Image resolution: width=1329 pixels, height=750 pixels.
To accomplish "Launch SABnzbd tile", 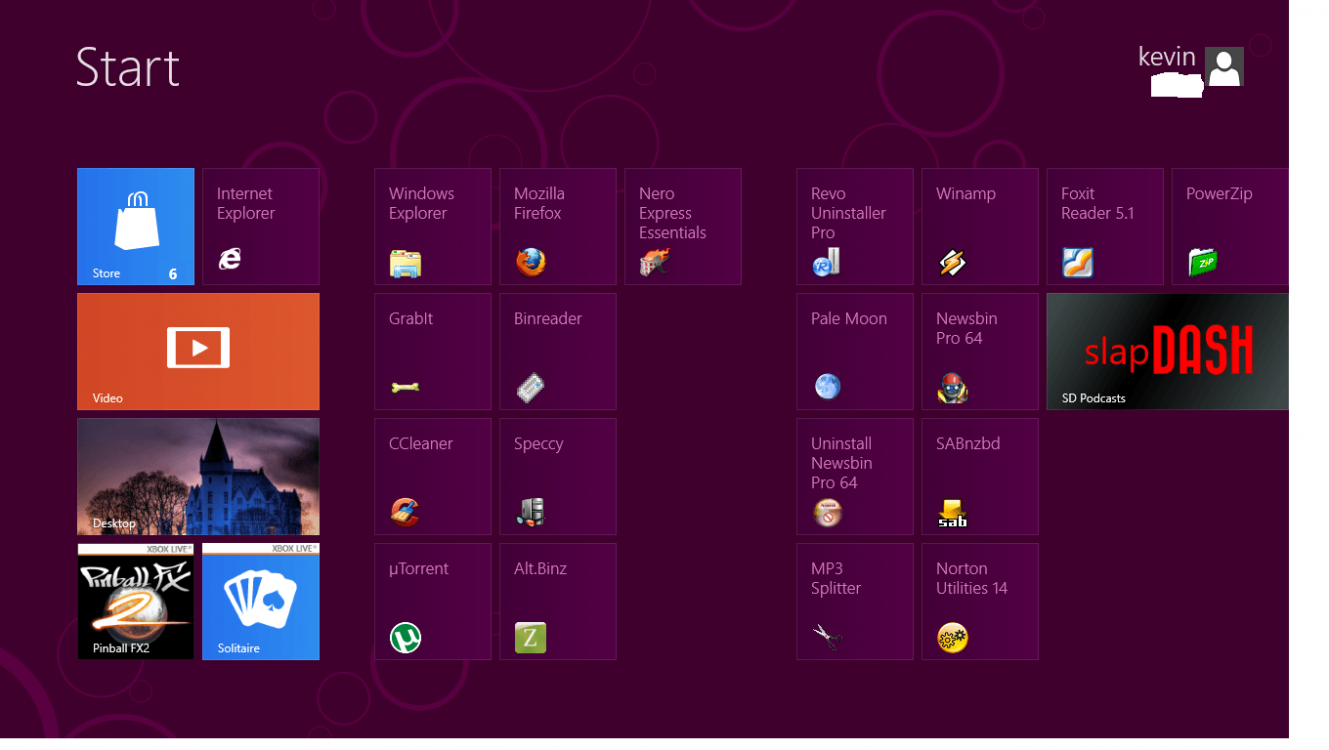I will pyautogui.click(x=979, y=476).
